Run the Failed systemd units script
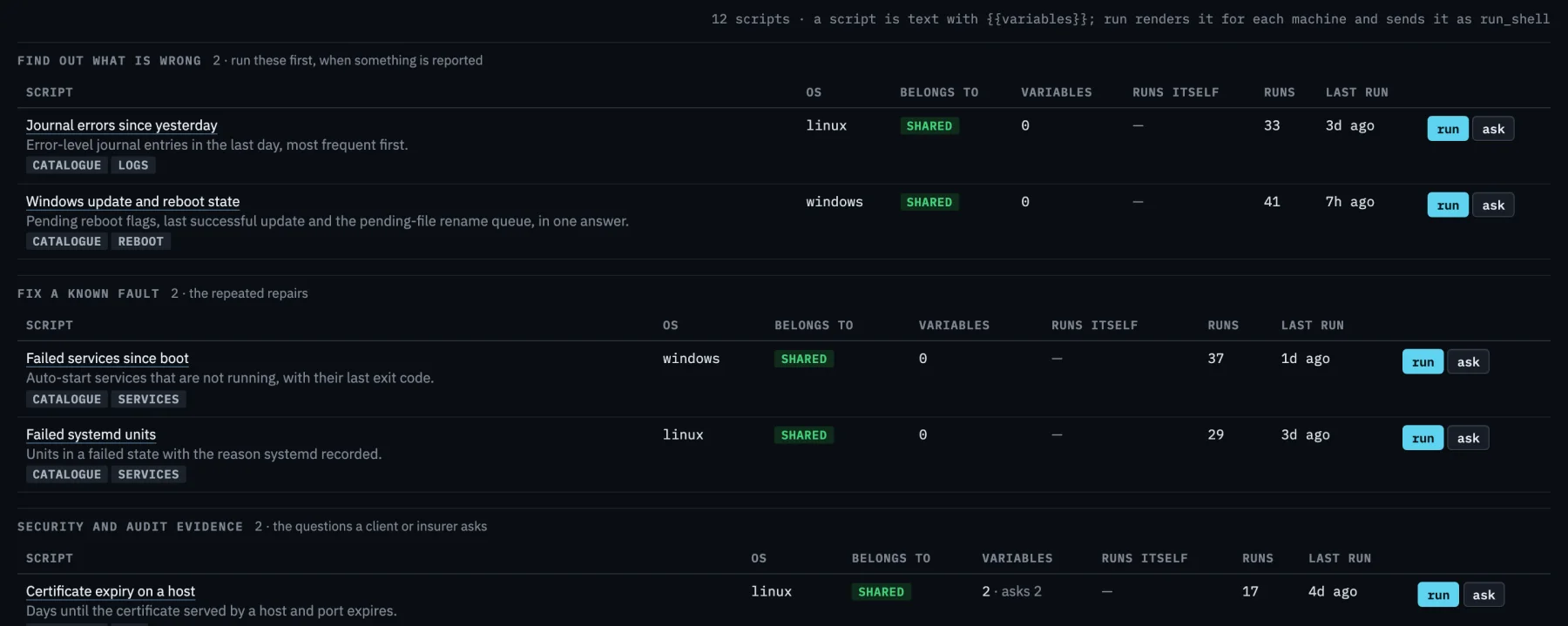This screenshot has width=1568, height=626. pos(1423,438)
